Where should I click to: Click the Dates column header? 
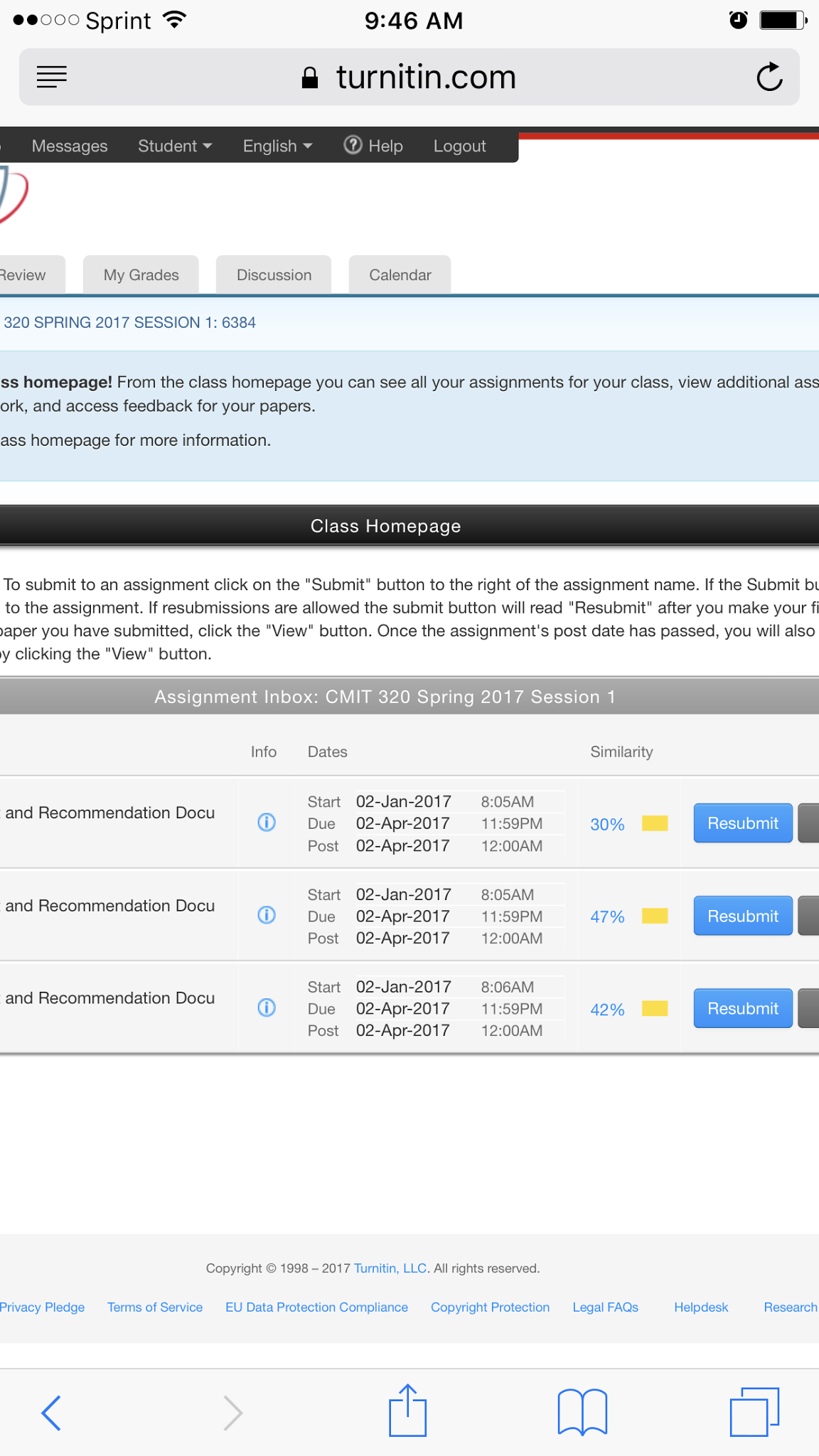point(327,751)
